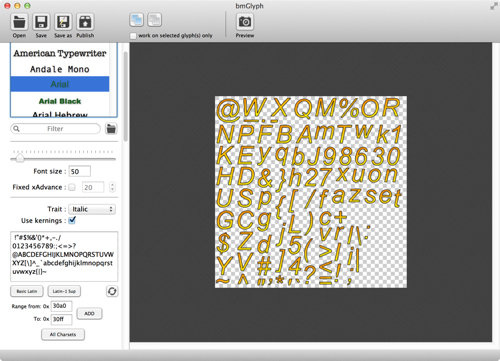
Task: Click the fullscreen arrows in title bar
Action: 493,6
